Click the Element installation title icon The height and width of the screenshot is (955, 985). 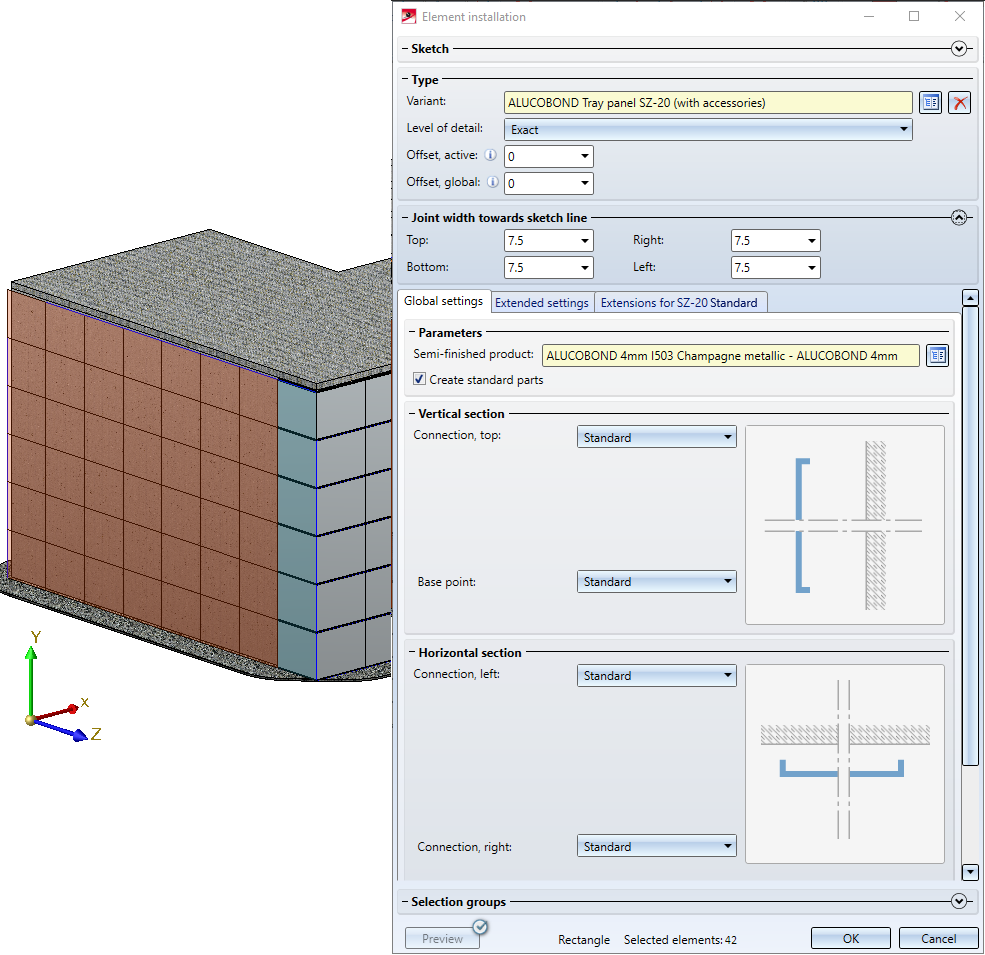click(408, 17)
